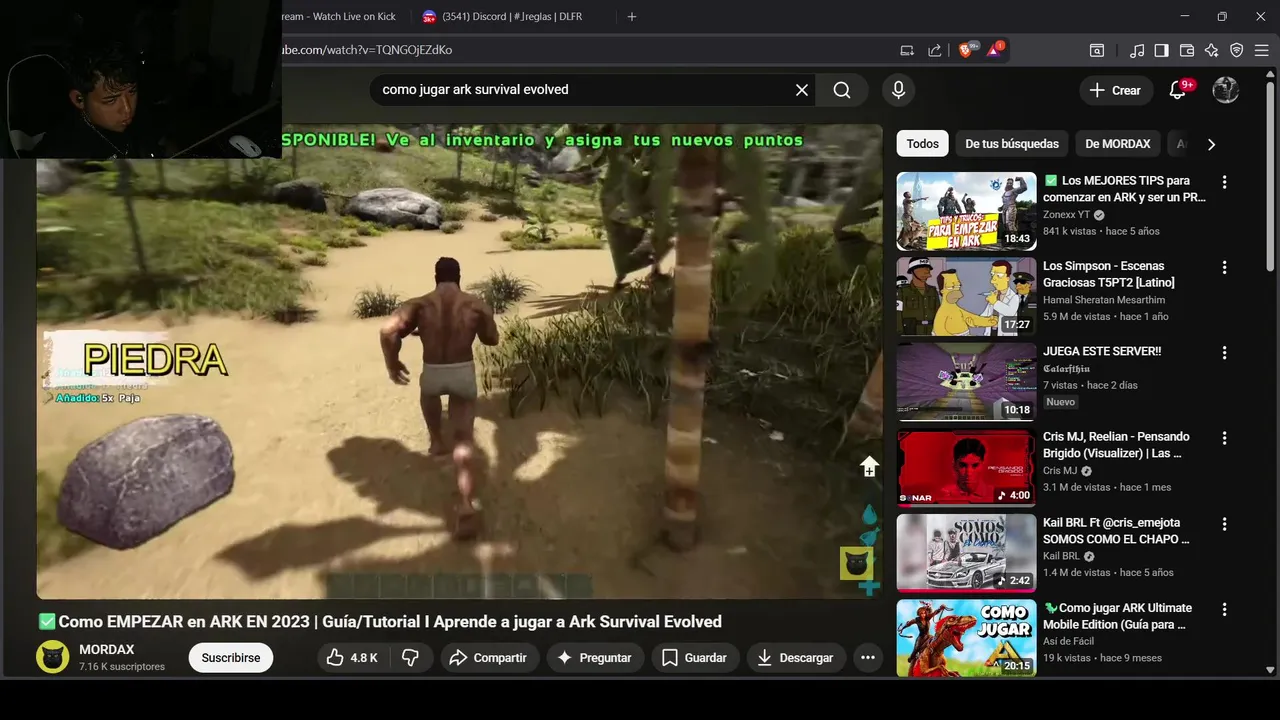Start voice search with microphone
1280x720 pixels.
(x=898, y=90)
